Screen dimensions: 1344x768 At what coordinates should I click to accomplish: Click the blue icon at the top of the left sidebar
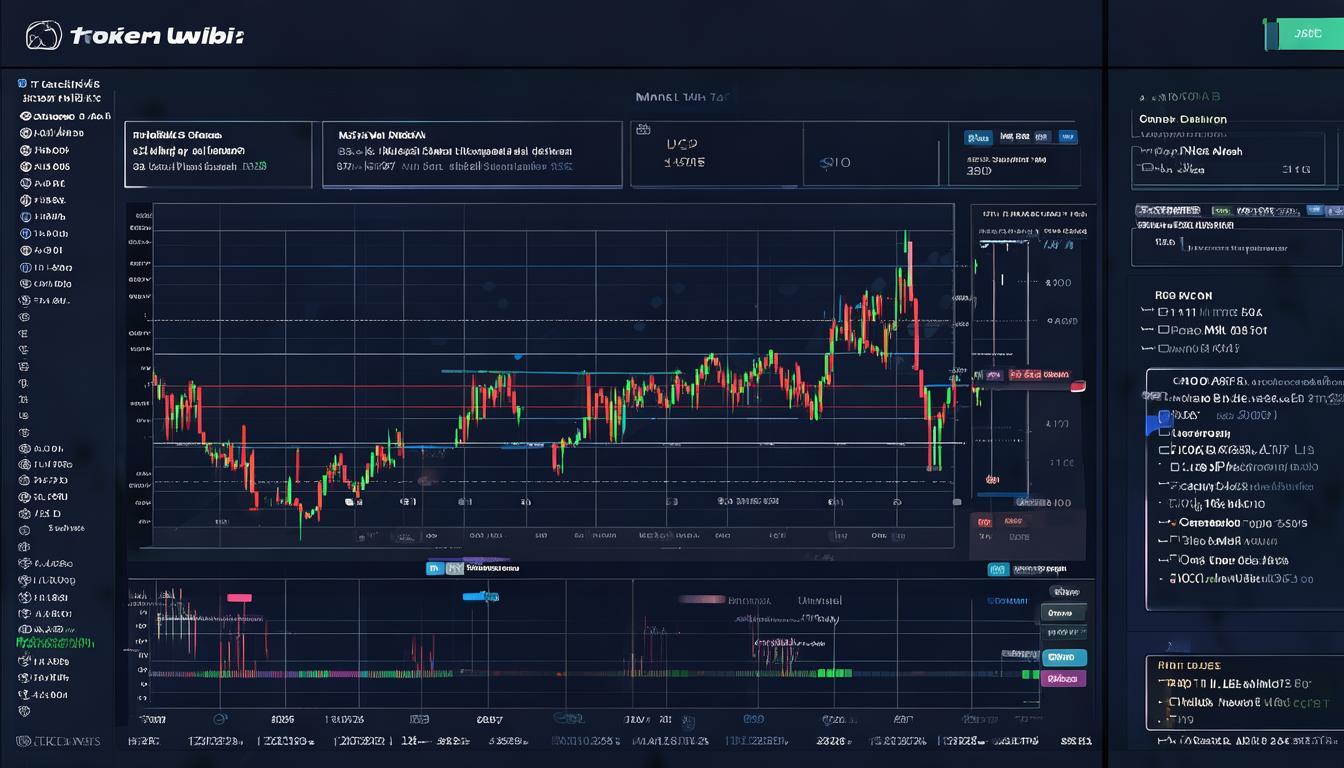[x=22, y=84]
